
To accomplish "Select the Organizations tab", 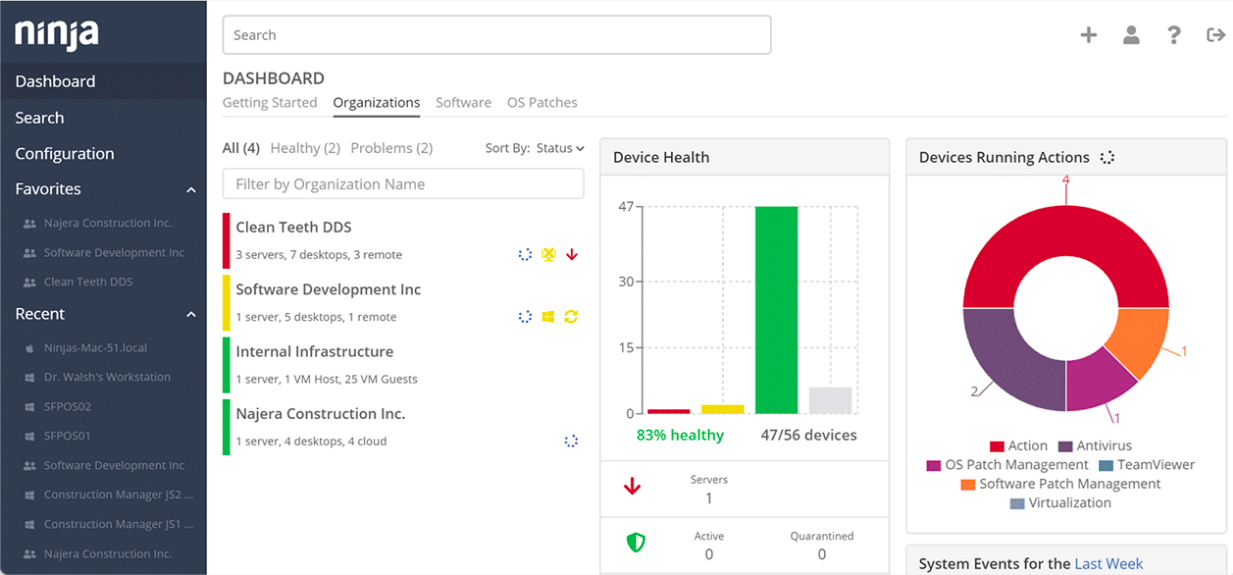I will click(x=376, y=102).
